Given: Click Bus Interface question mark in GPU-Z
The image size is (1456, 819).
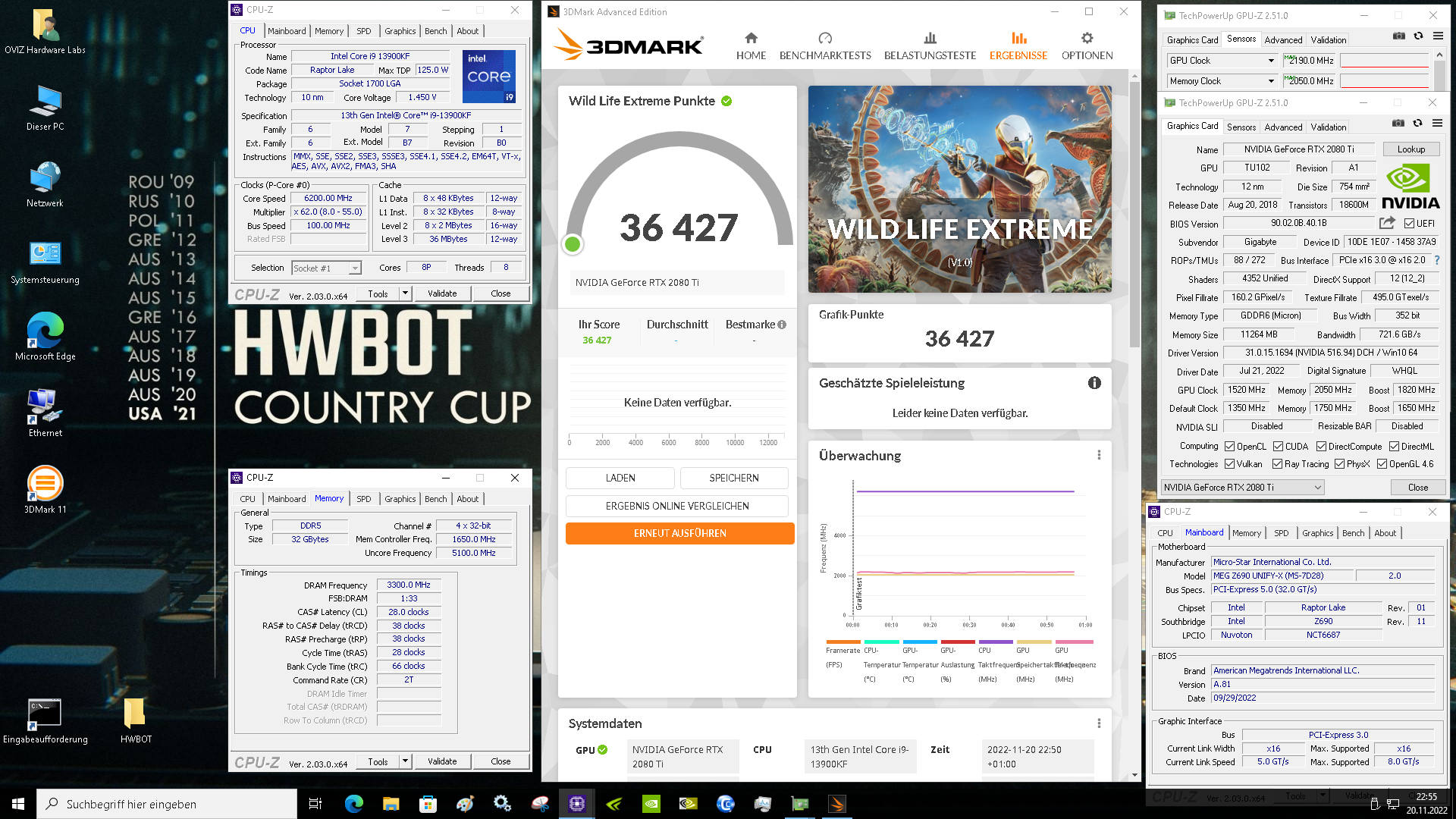Looking at the screenshot, I should pyautogui.click(x=1436, y=260).
